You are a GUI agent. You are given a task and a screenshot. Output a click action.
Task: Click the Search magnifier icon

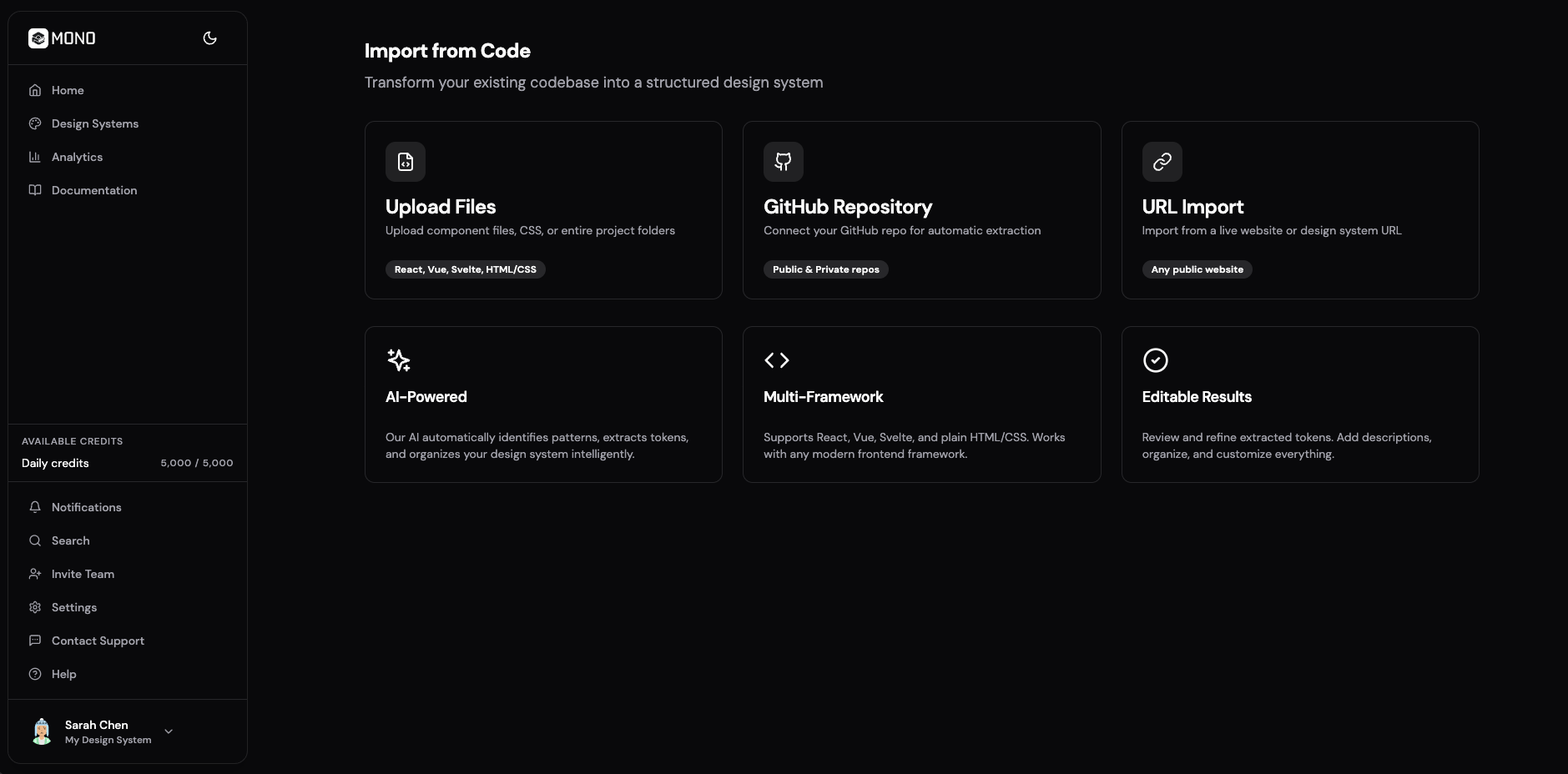click(x=35, y=540)
